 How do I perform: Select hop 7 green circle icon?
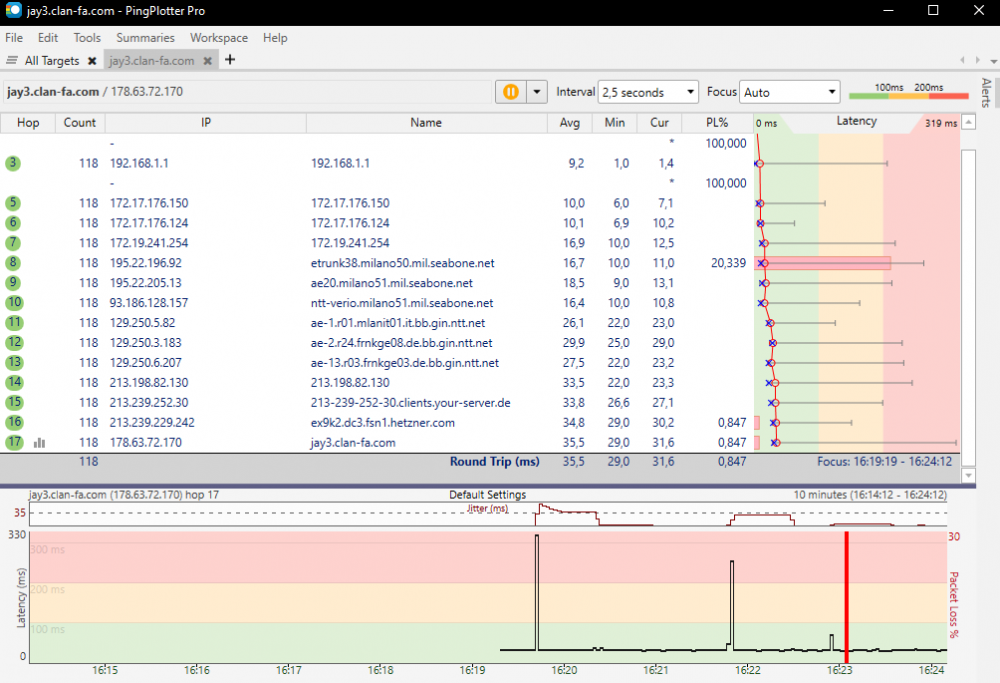coord(13,243)
